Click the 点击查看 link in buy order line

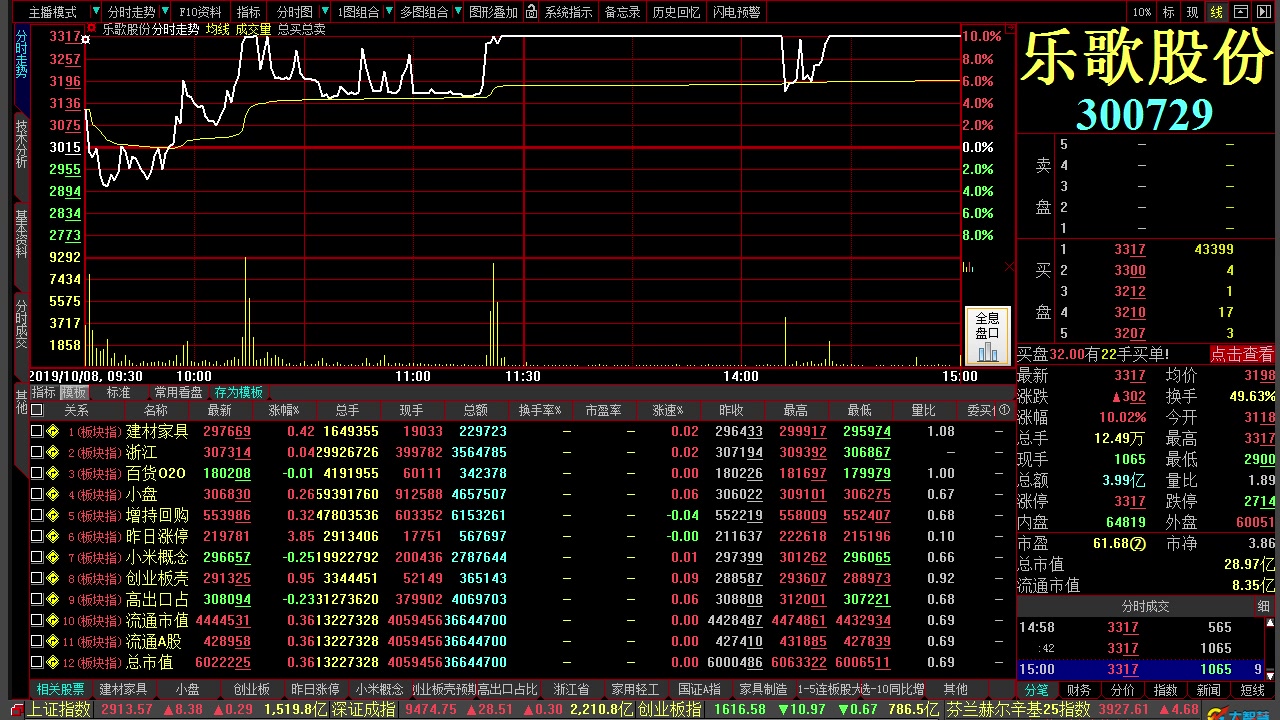tap(1242, 354)
